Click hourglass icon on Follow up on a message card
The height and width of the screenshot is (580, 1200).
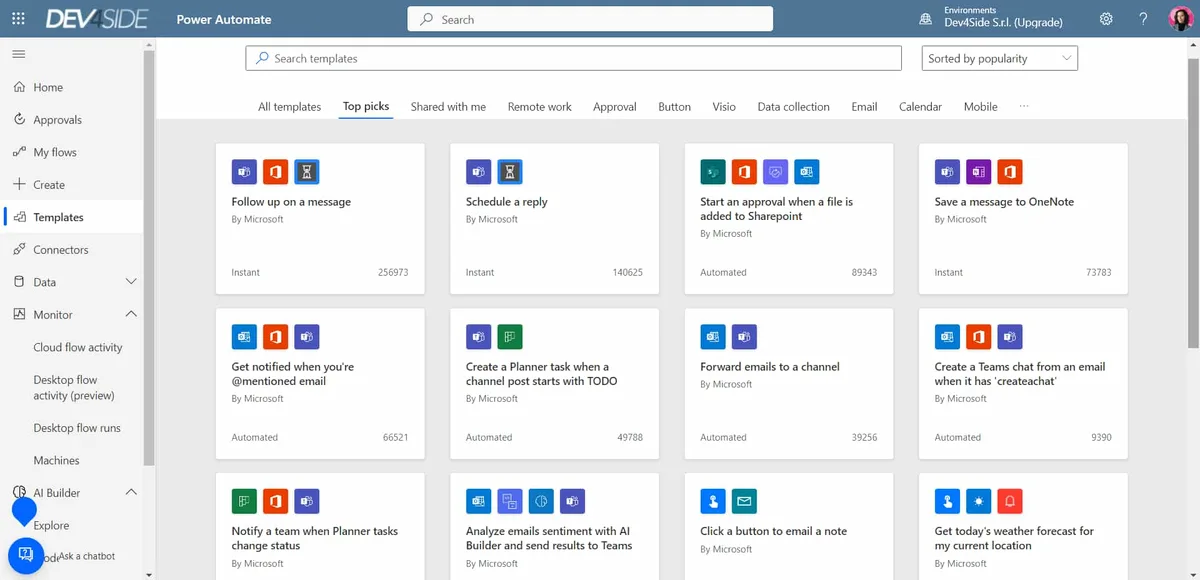tap(308, 172)
